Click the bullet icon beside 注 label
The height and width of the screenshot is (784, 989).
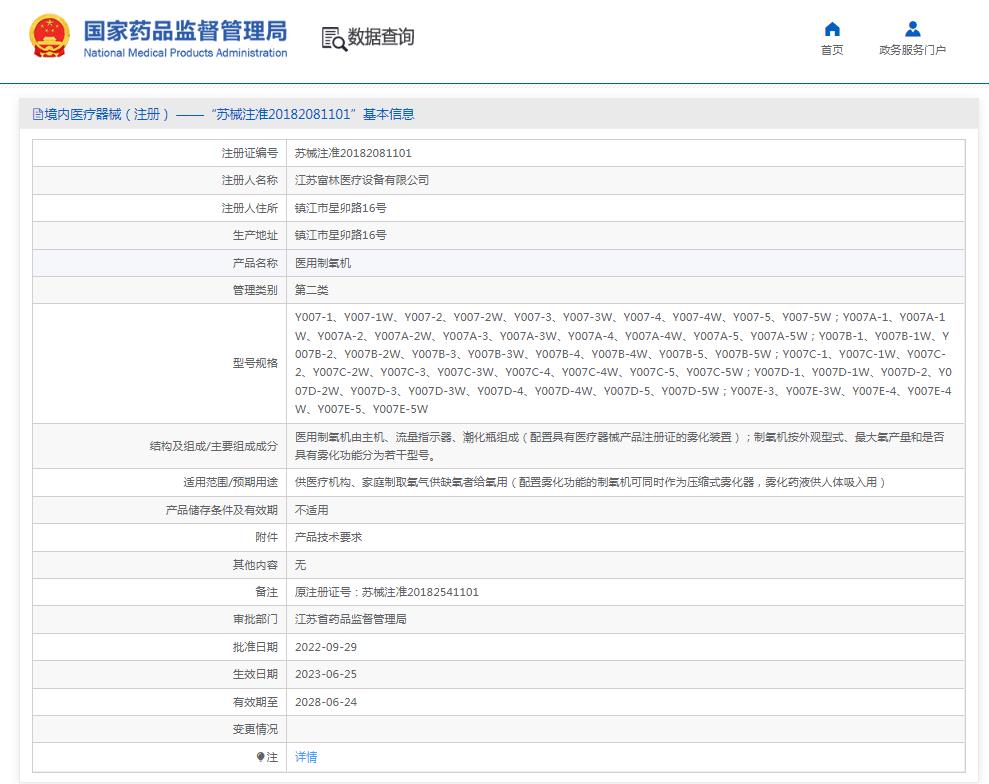click(x=261, y=758)
